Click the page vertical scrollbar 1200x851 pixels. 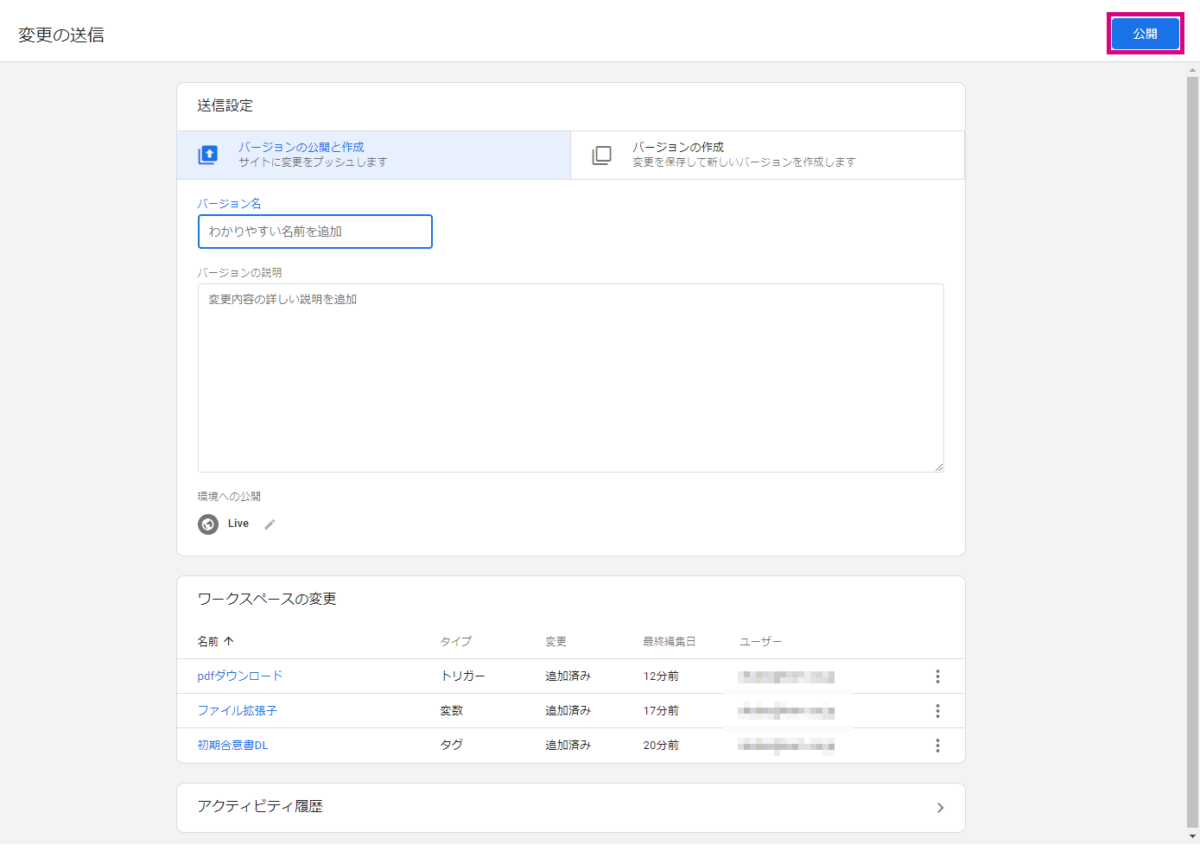pyautogui.click(x=1192, y=450)
